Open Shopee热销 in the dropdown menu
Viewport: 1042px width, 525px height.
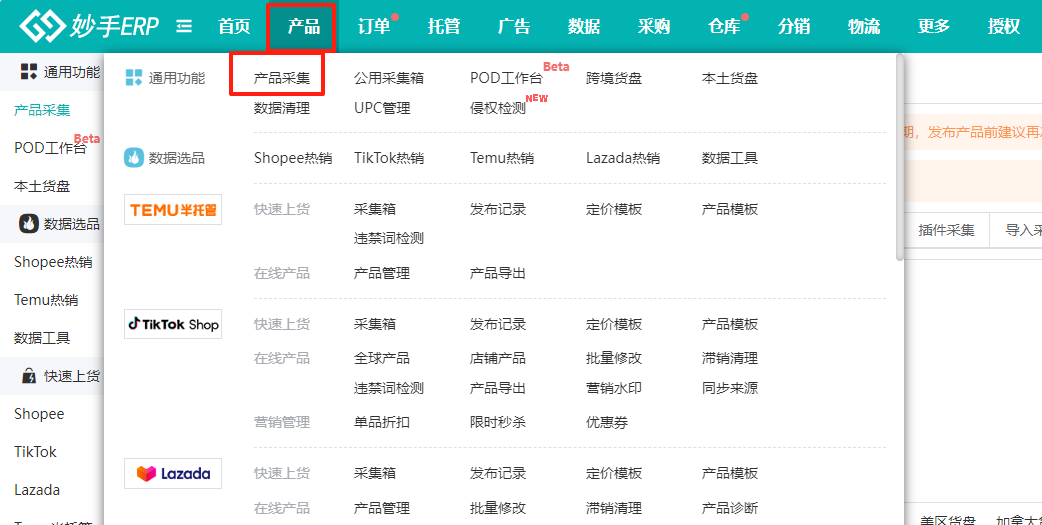(293, 158)
